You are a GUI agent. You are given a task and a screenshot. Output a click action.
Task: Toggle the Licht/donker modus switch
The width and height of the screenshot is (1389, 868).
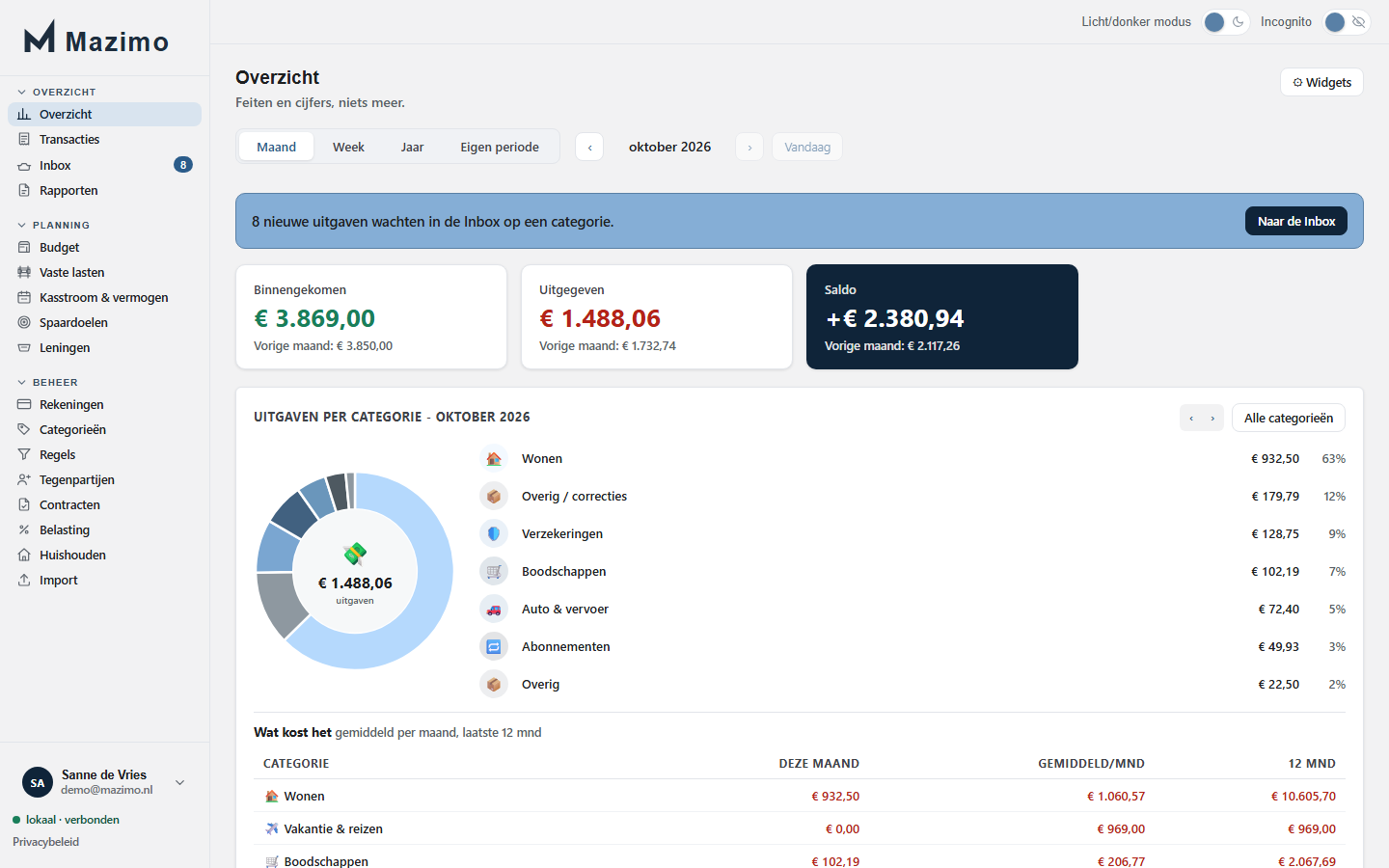1226,22
